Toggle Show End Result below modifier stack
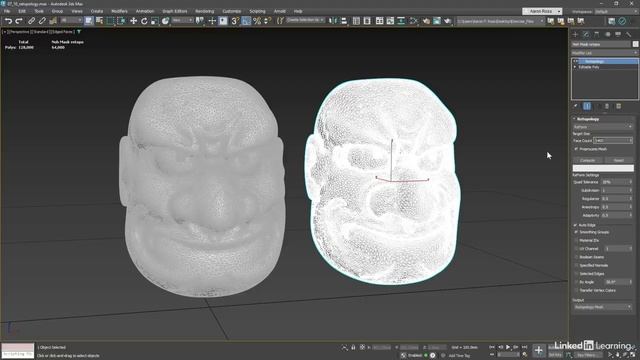This screenshot has width=640, height=360. (587, 106)
